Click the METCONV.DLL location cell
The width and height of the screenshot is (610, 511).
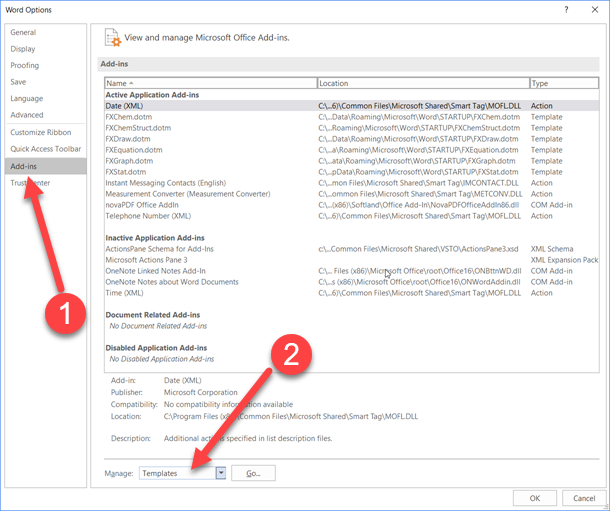click(420, 194)
